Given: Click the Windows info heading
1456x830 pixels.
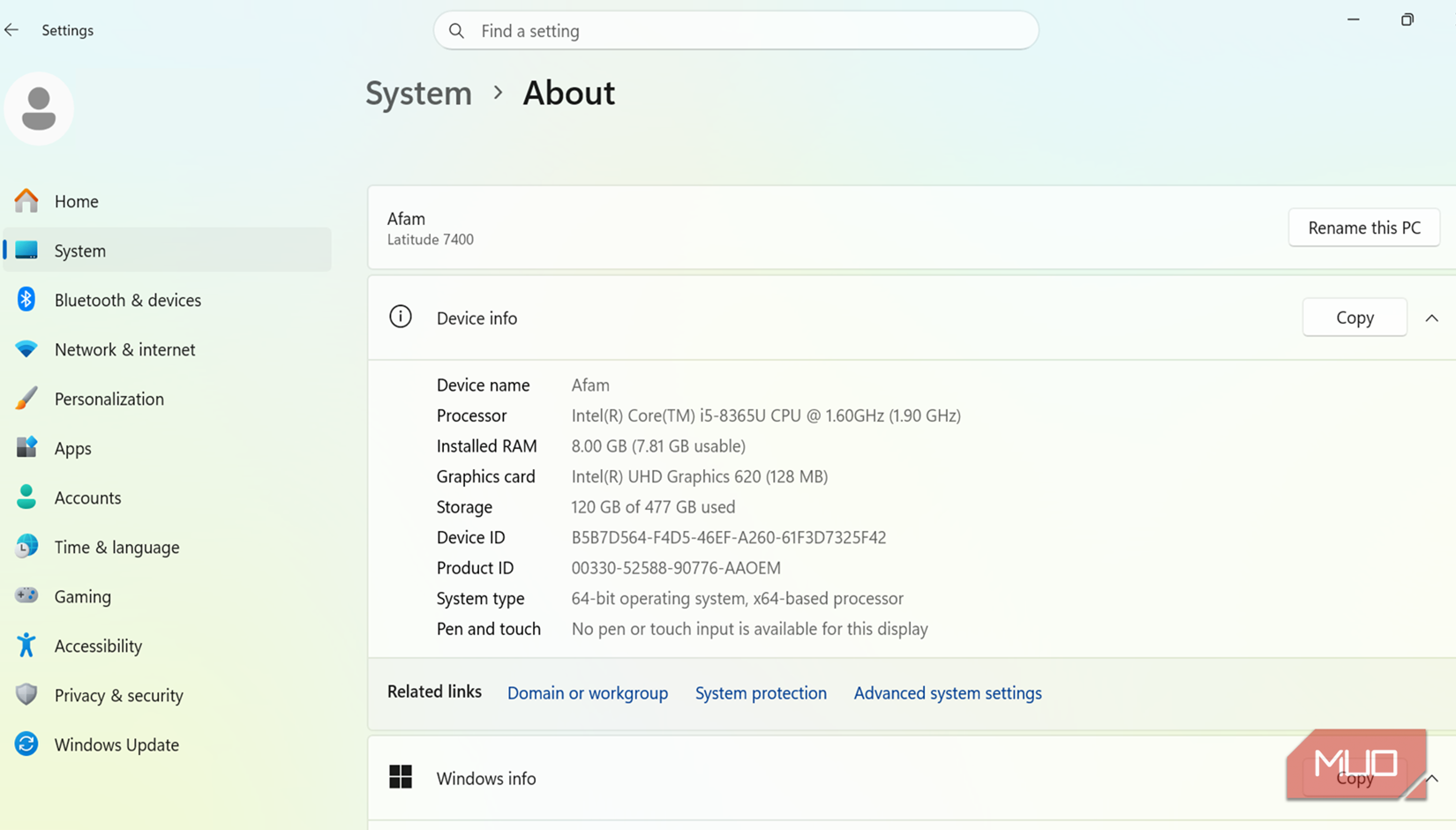Looking at the screenshot, I should (x=486, y=779).
